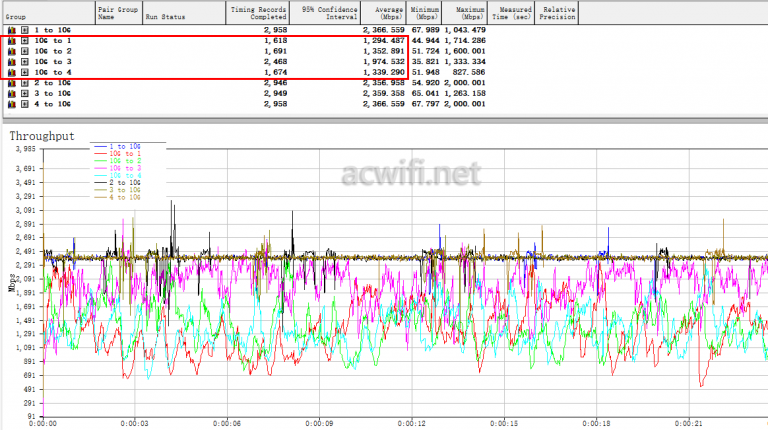Viewport: 768px width, 430px height.
Task: Open the plus box for "10G to 3"
Action: point(24,62)
